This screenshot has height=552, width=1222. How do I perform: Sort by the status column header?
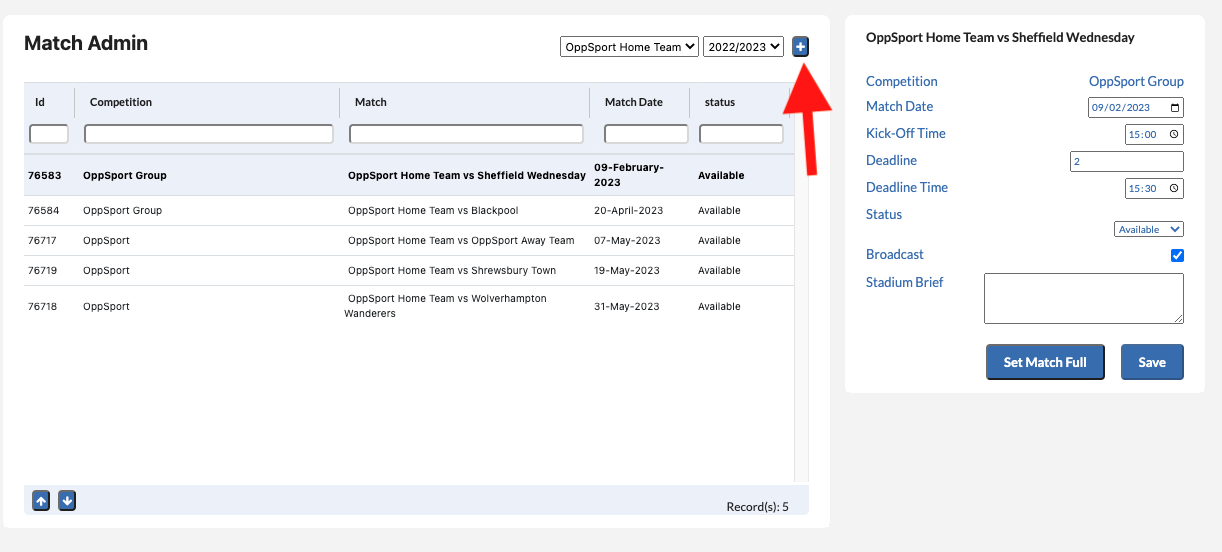720,102
